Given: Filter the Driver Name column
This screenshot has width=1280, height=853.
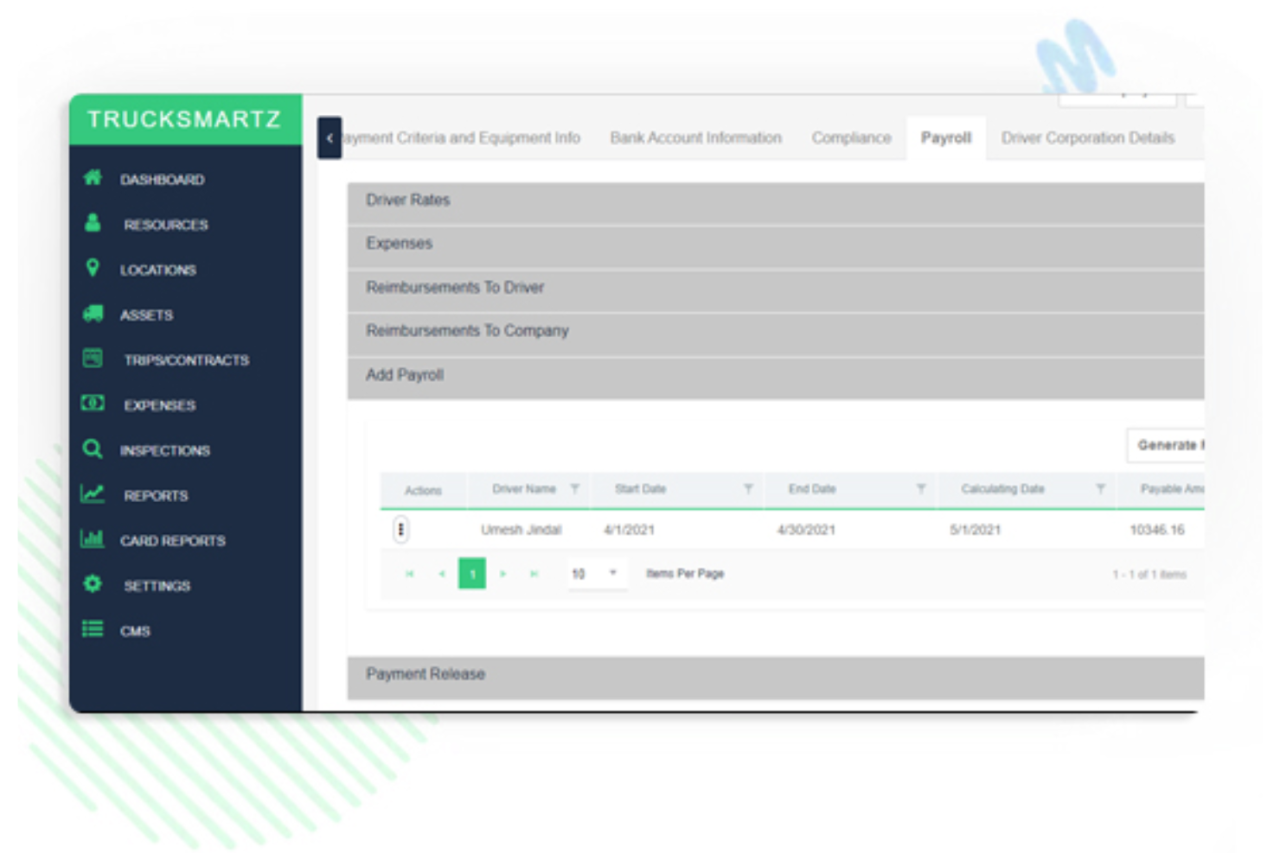Looking at the screenshot, I should coord(574,489).
